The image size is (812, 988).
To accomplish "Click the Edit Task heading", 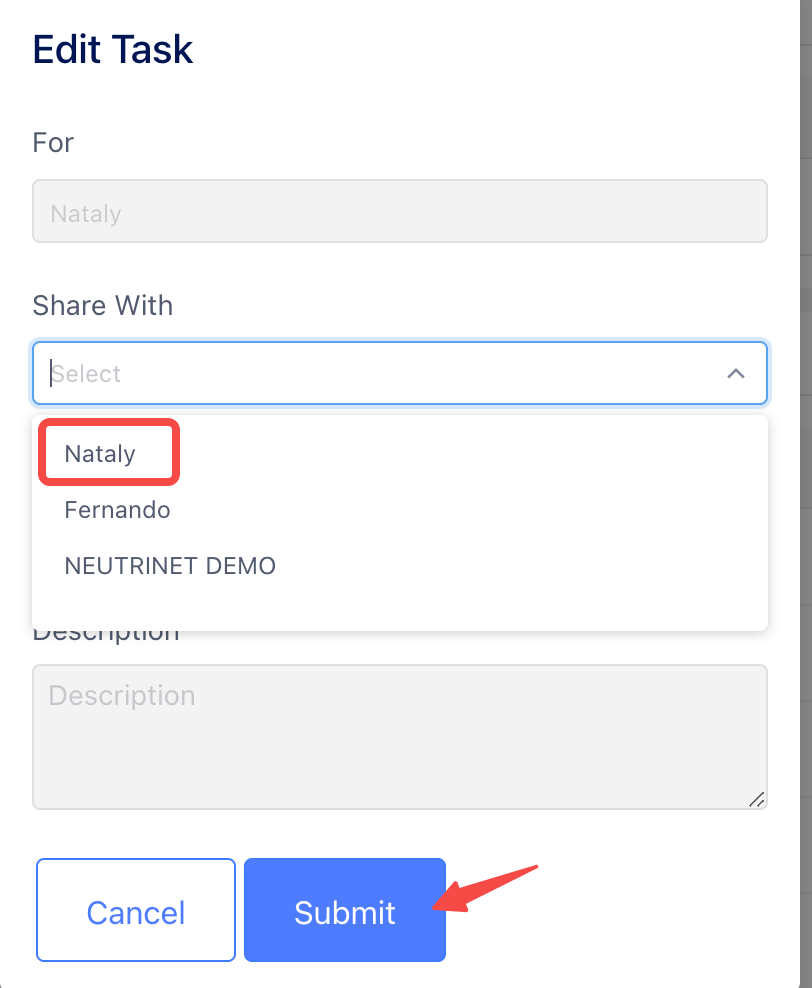I will tap(112, 49).
